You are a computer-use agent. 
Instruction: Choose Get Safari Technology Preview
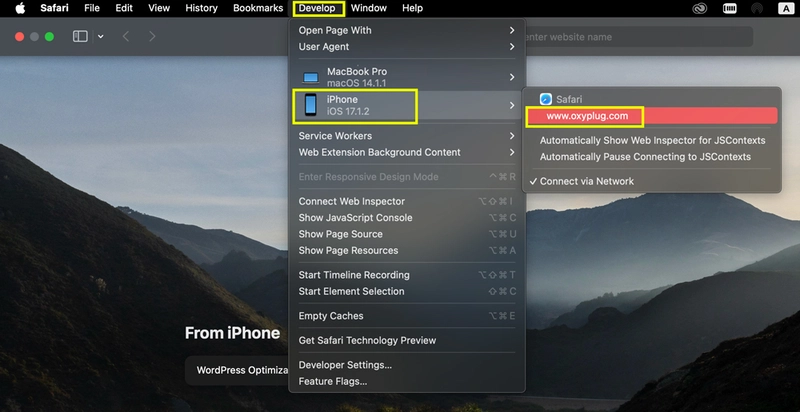(x=407, y=340)
